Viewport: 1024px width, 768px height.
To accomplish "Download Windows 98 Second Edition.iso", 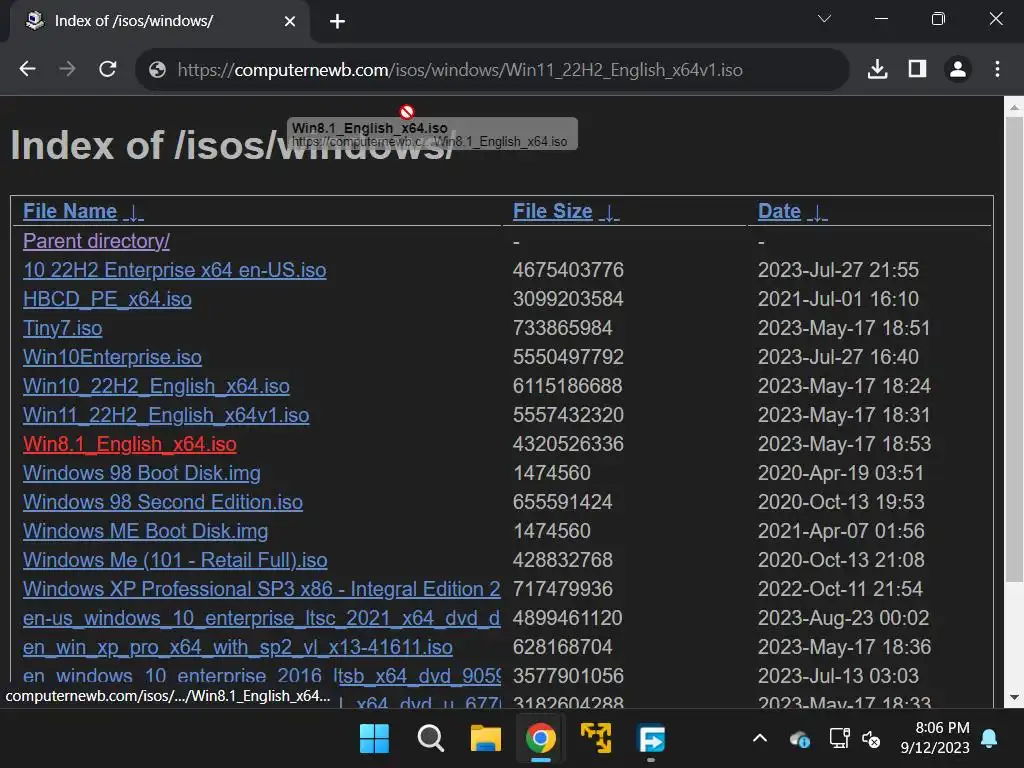I will pyautogui.click(x=163, y=502).
